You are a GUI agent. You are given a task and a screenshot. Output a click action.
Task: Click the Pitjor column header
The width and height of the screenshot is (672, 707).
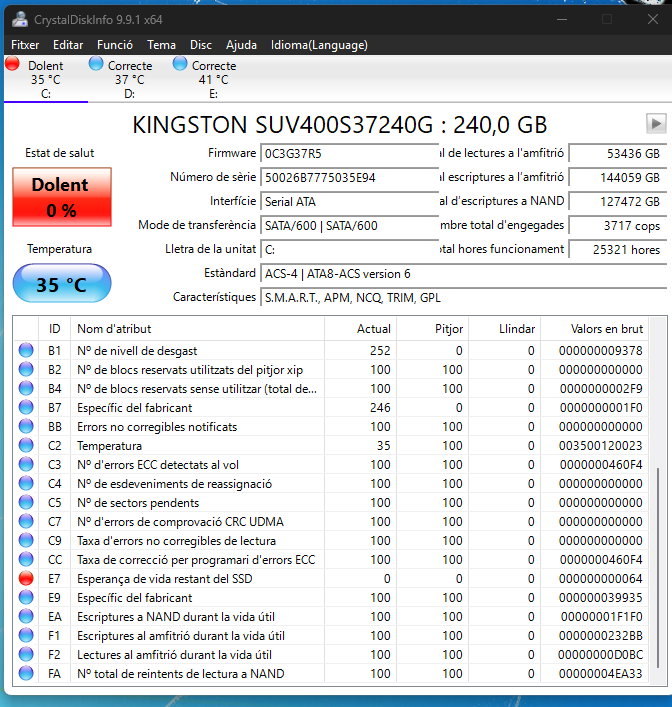433,329
